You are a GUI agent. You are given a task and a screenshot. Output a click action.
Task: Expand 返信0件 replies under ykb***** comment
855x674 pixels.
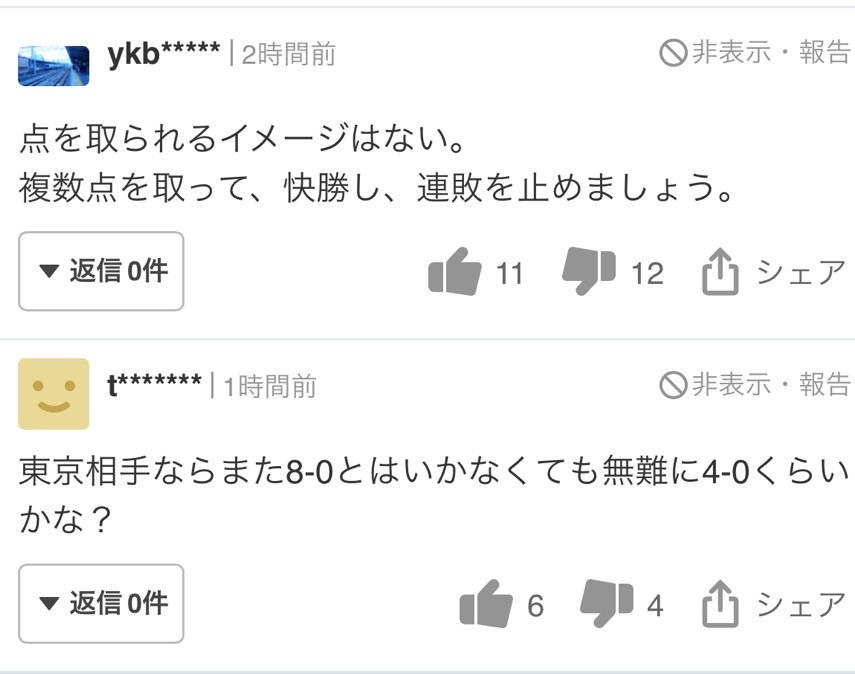pos(101,271)
